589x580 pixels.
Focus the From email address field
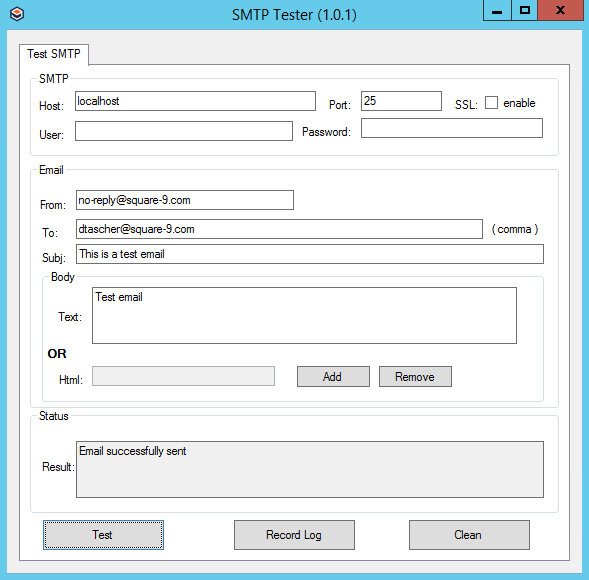pyautogui.click(x=185, y=200)
